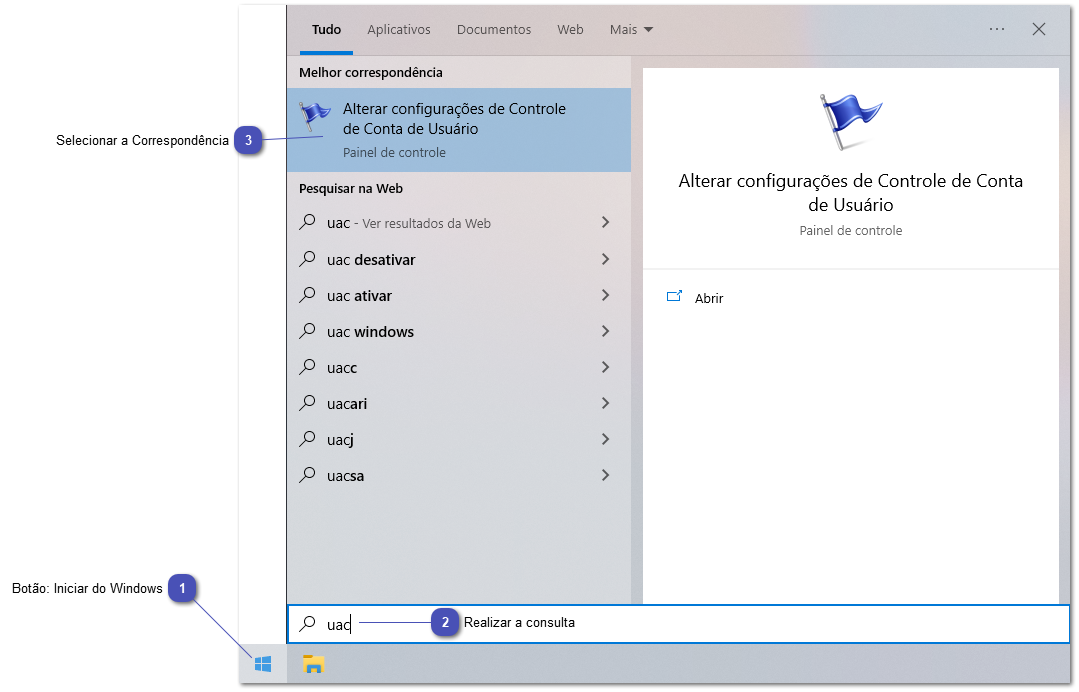1079x692 pixels.
Task: Click the magnifier icon in the search bar
Action: [x=306, y=623]
